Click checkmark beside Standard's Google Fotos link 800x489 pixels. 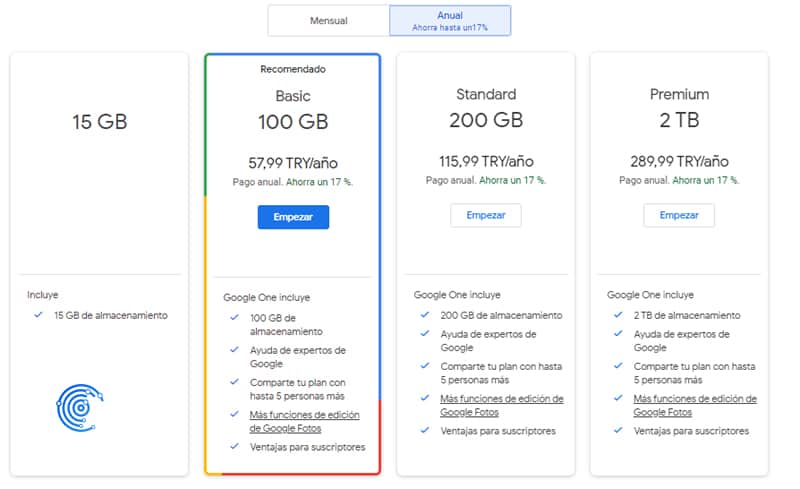(424, 398)
